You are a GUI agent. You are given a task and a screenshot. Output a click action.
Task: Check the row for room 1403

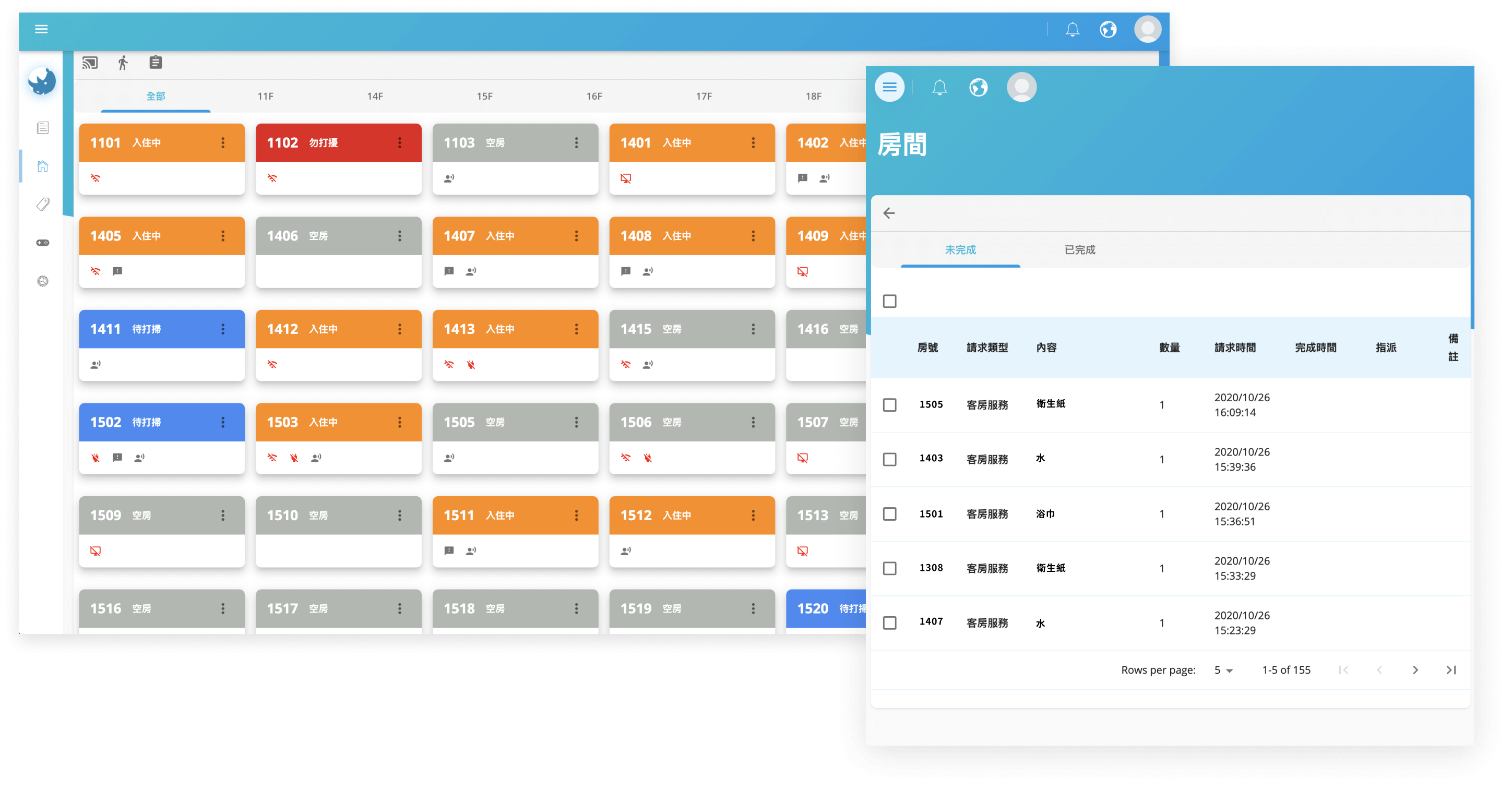pyautogui.click(x=889, y=459)
